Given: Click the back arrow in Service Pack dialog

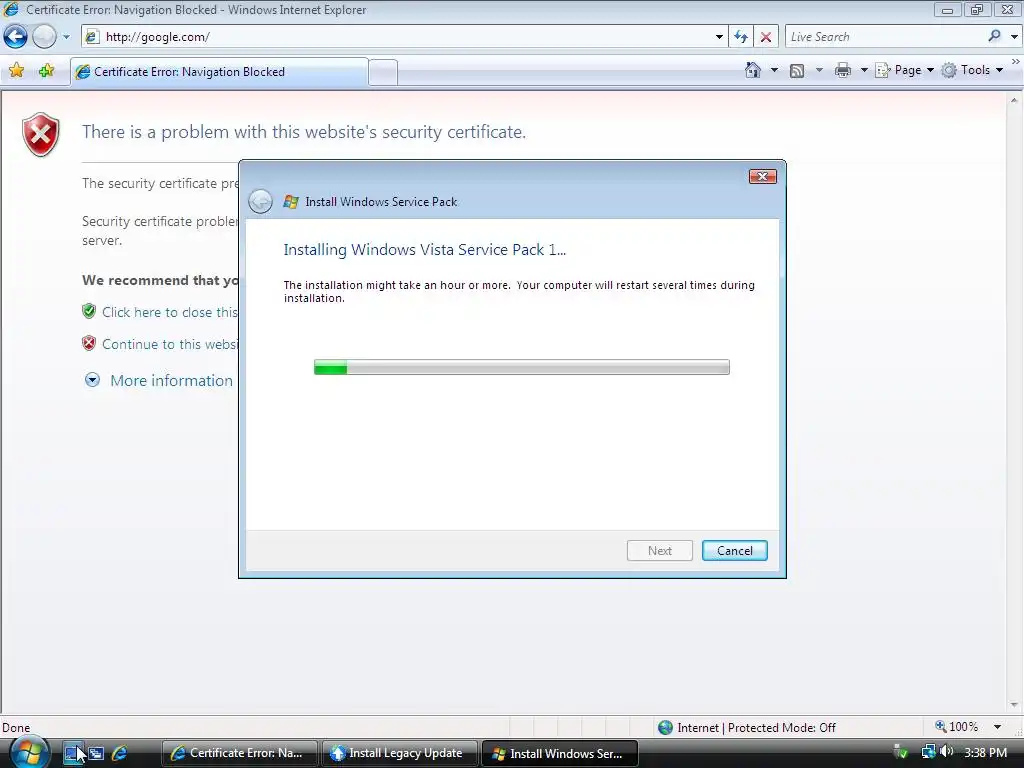Looking at the screenshot, I should click(261, 202).
